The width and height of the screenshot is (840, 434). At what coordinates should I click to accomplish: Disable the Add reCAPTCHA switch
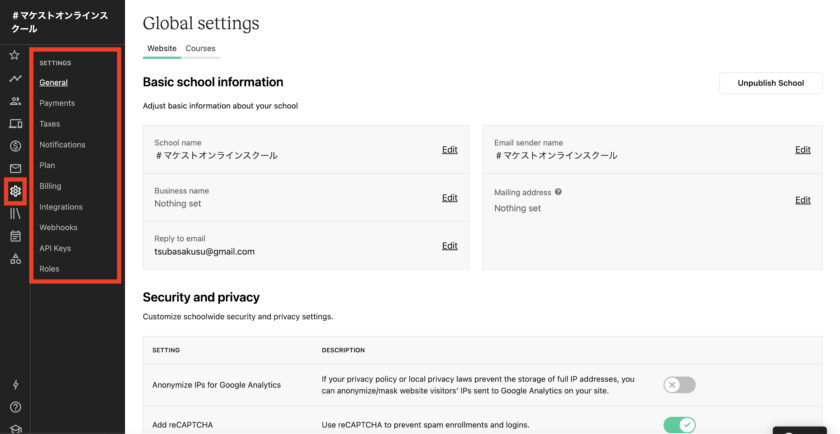click(679, 425)
